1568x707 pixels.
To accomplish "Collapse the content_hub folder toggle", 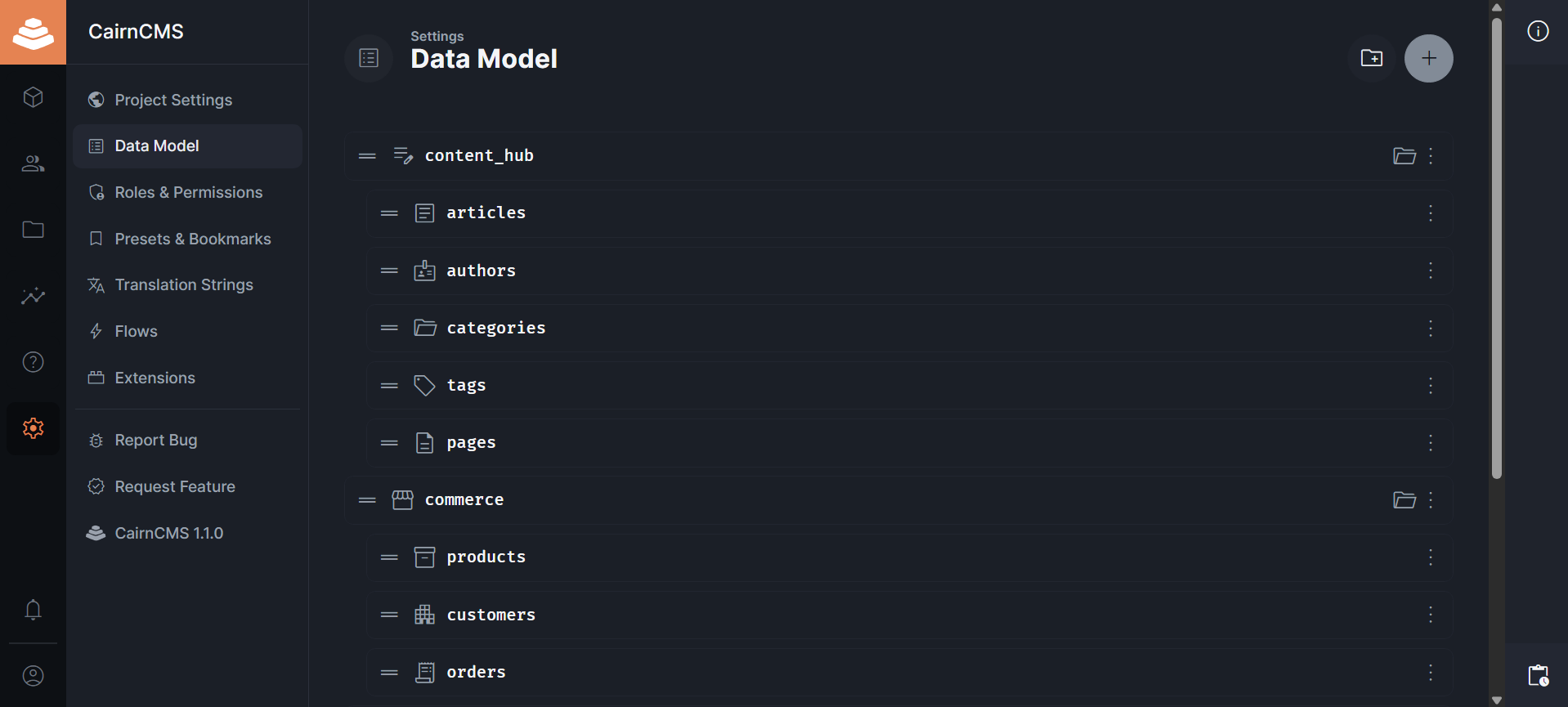I will click(1404, 156).
